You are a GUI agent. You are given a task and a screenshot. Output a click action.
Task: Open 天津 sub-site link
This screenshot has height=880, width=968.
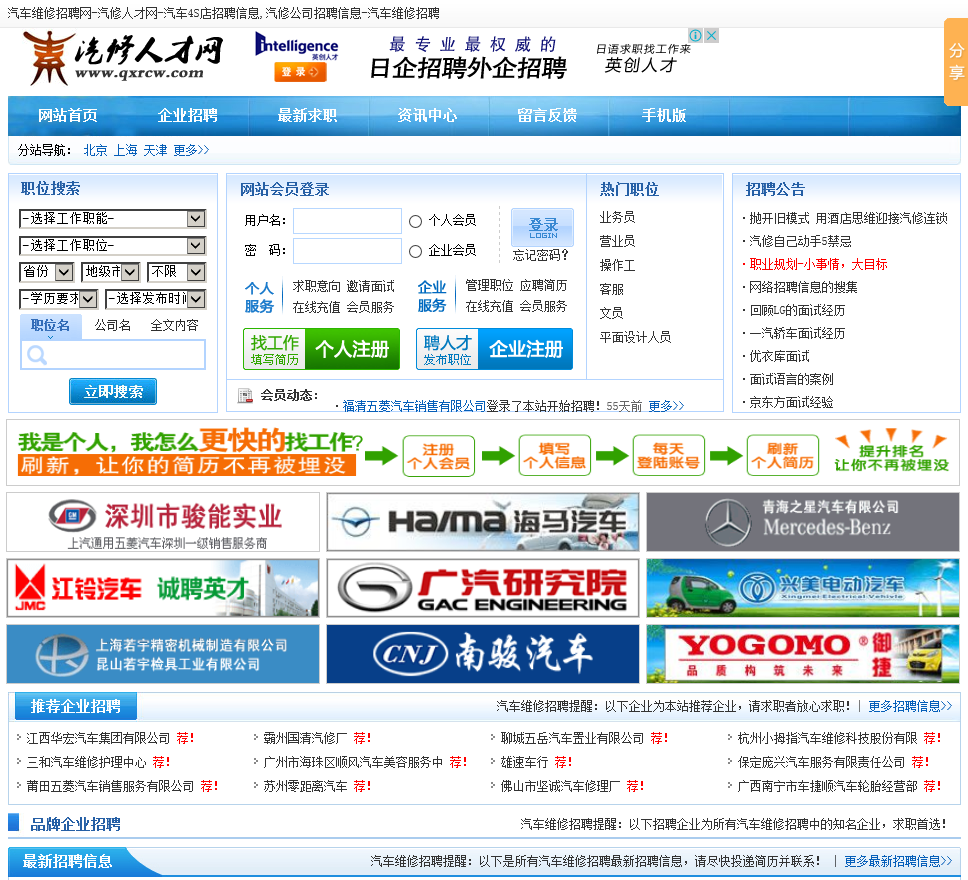[156, 150]
